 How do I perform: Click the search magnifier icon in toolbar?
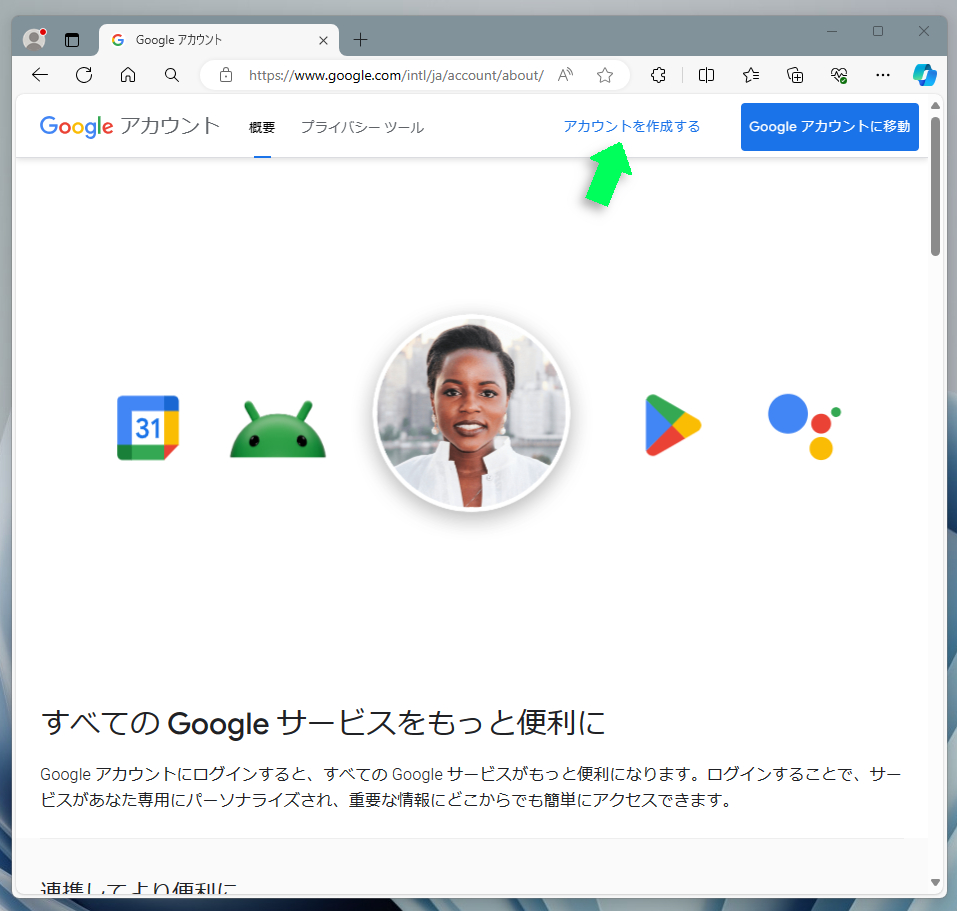click(x=172, y=75)
